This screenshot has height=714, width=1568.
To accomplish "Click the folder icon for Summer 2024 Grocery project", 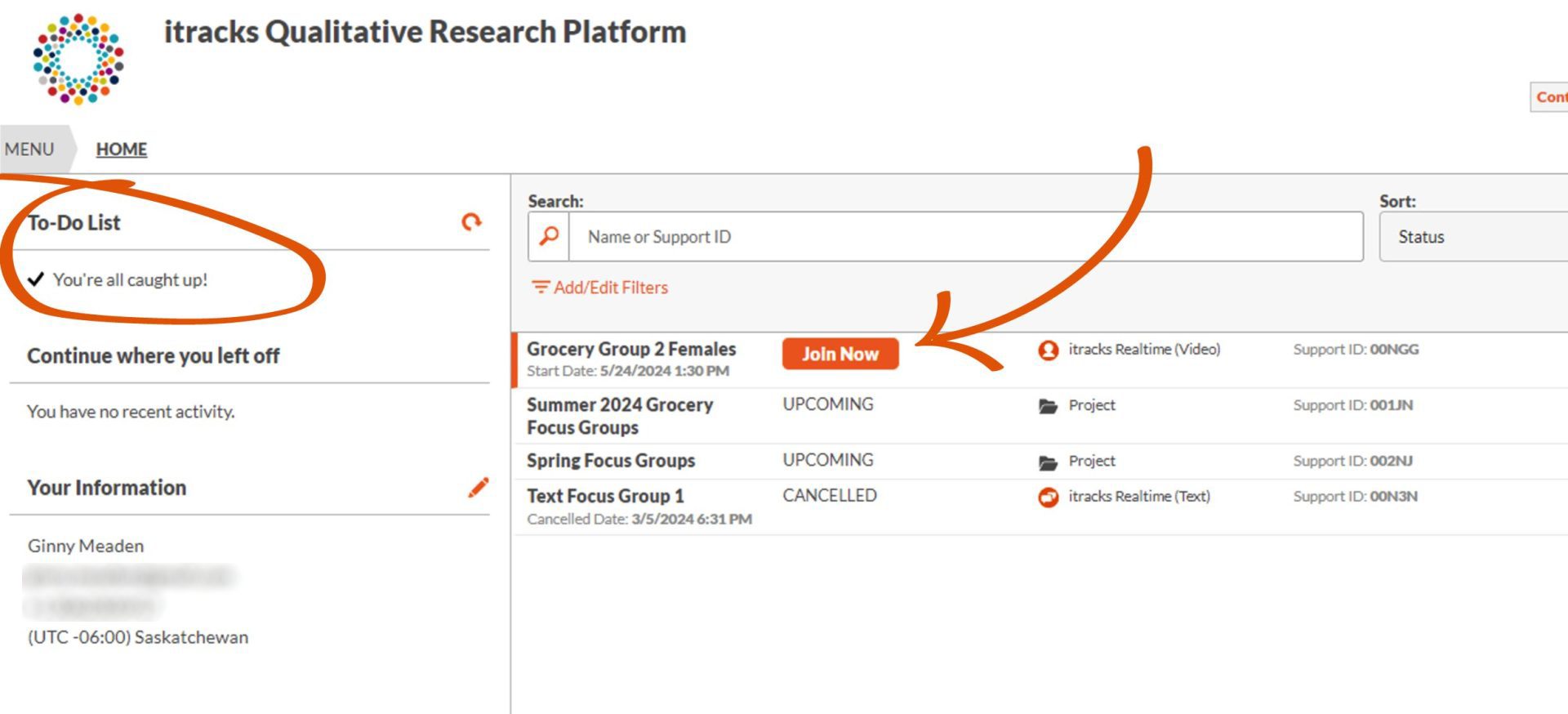I will [x=1048, y=406].
